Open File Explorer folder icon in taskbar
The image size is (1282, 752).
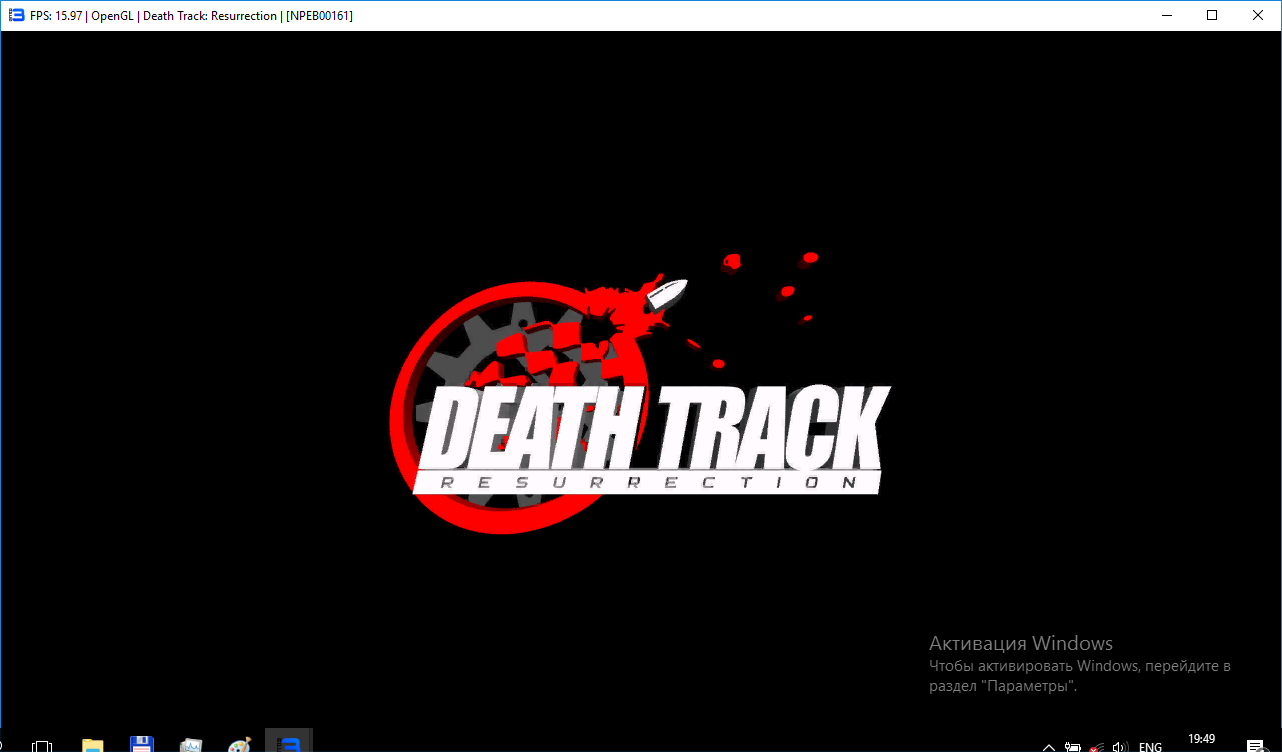[92, 745]
